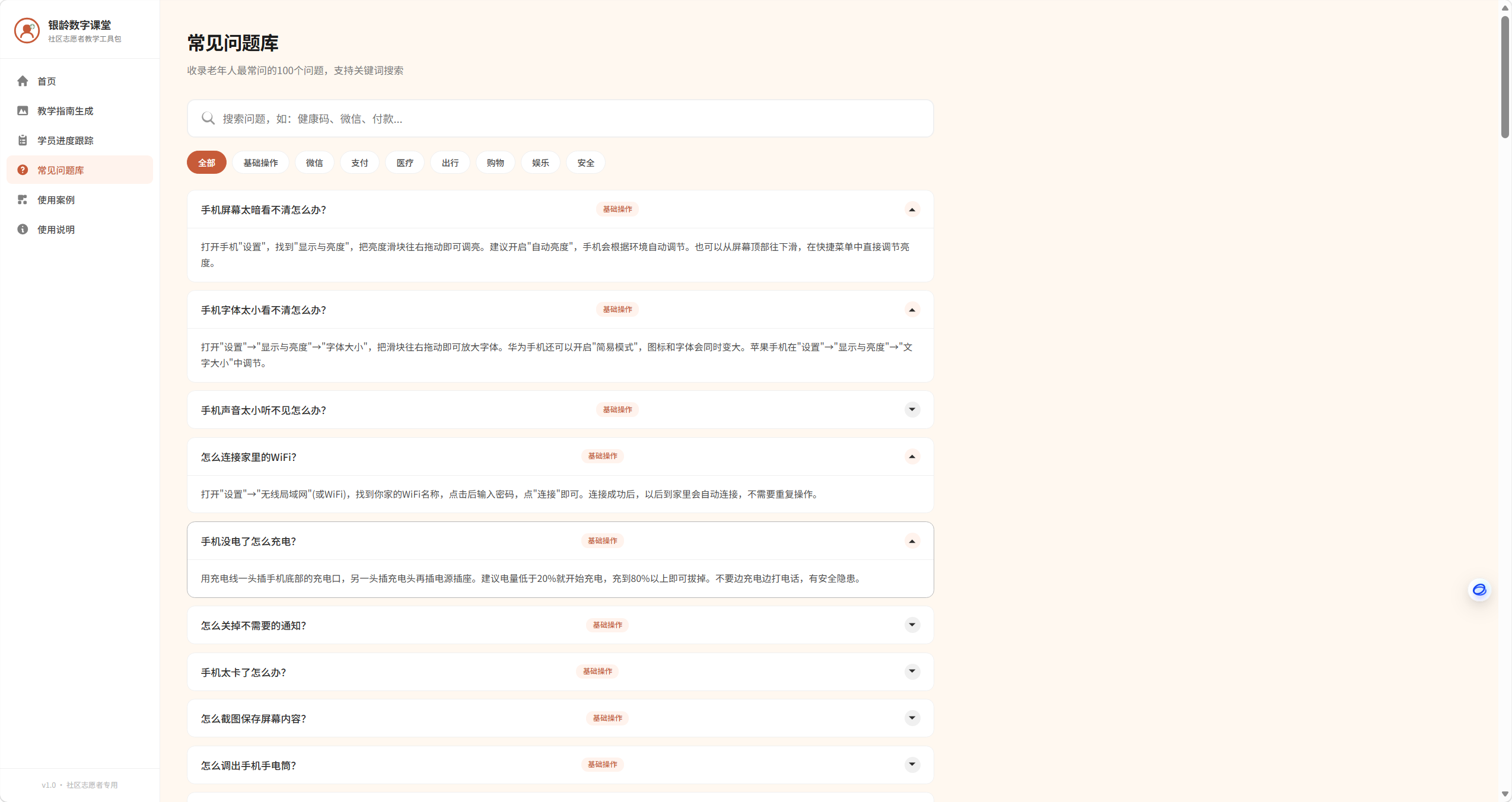Expand the 手机太卡了怎么办 question
Viewport: 1512px width, 802px height.
(x=912, y=671)
